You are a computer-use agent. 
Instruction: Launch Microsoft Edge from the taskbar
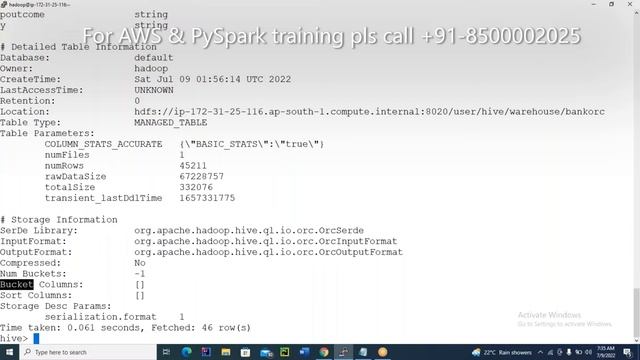[187, 352]
